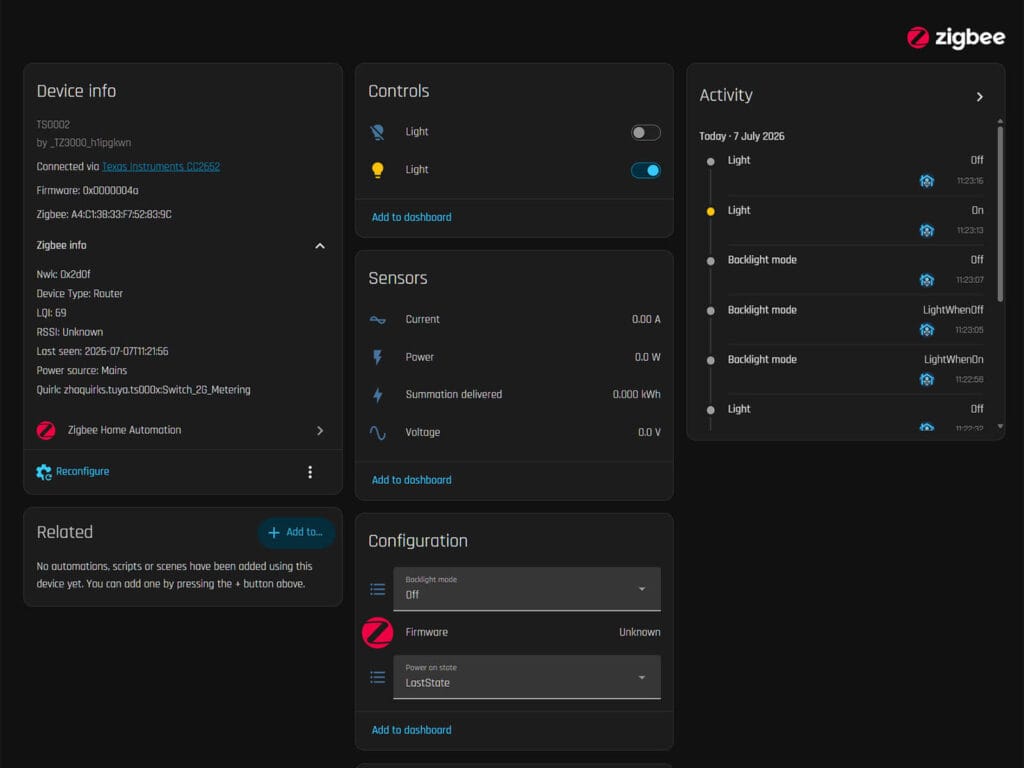
Task: Turn off the second Light switch
Action: click(645, 170)
